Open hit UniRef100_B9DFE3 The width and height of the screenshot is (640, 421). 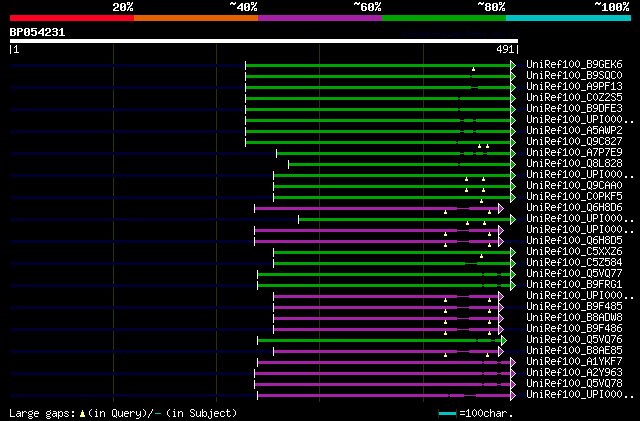[574, 108]
